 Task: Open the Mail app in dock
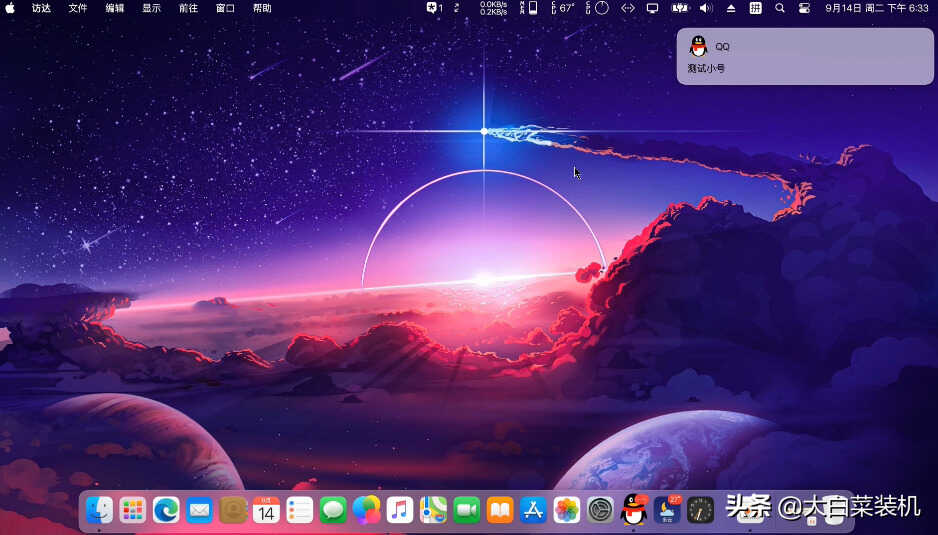point(199,510)
